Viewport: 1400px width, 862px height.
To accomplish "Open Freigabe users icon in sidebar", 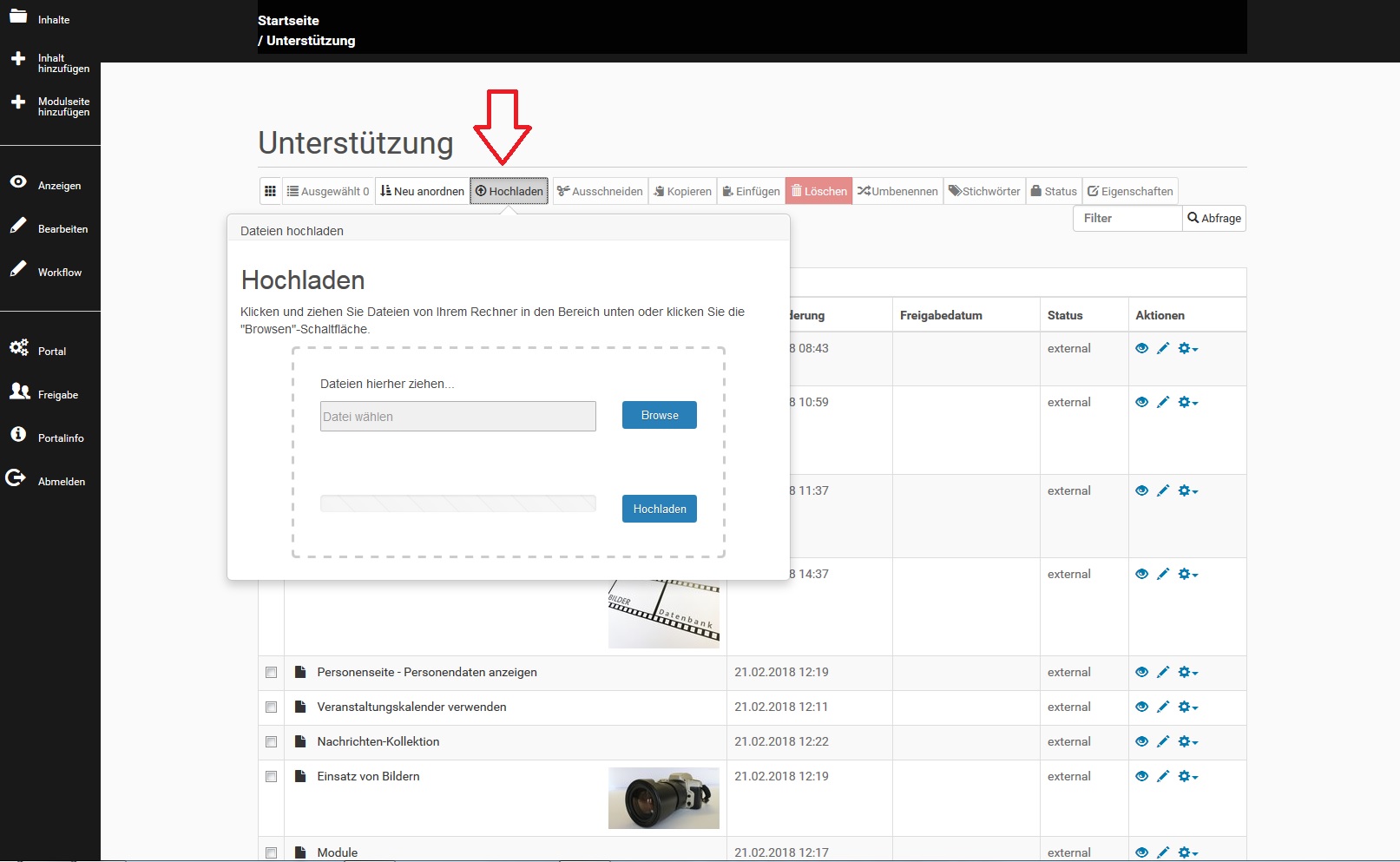I will click(x=20, y=392).
